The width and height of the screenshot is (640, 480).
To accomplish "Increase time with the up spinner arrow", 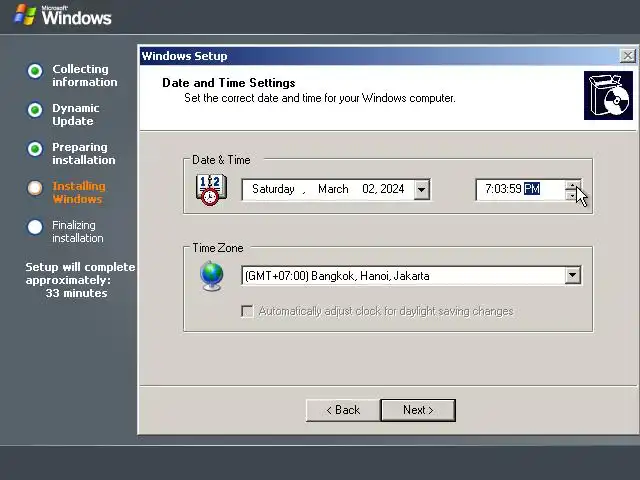I will tap(572, 185).
